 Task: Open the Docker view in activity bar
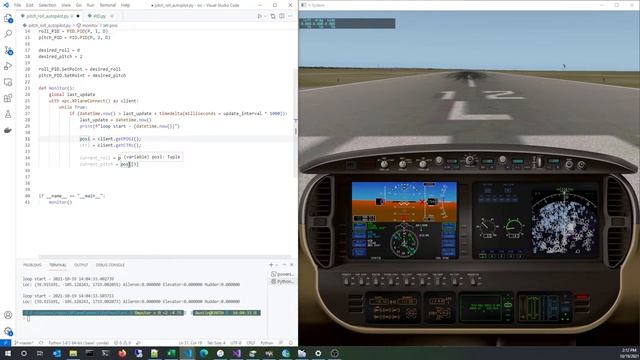(x=8, y=130)
